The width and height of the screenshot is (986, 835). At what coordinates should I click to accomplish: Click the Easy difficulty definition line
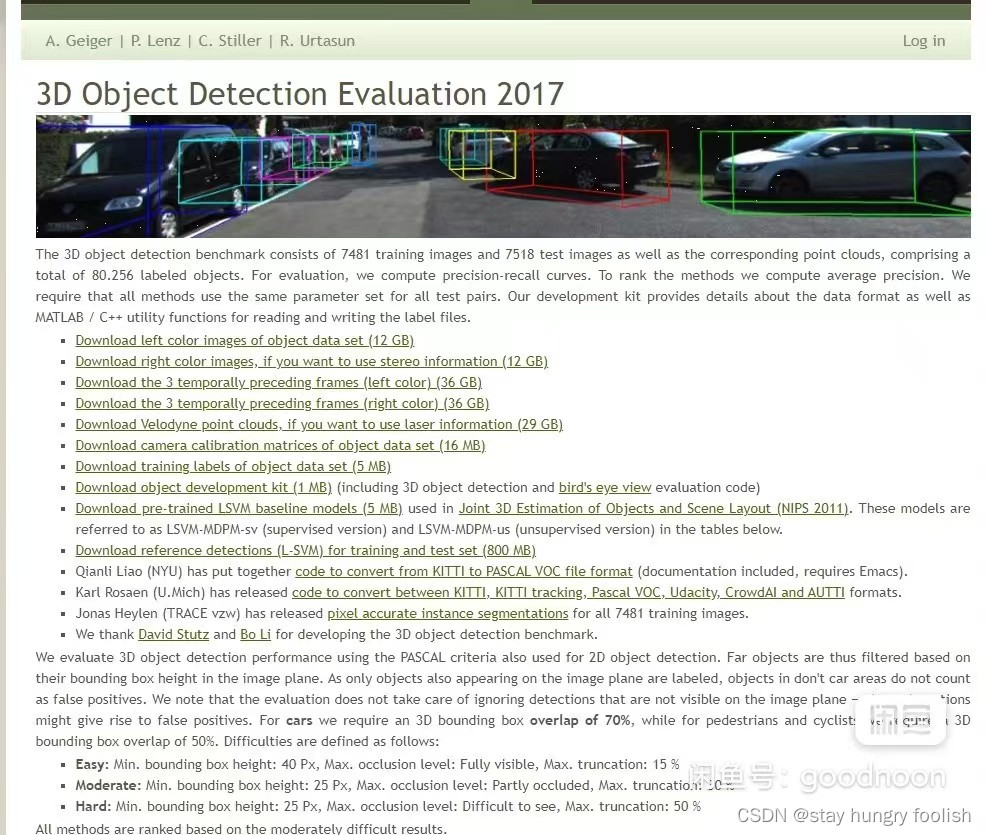(377, 765)
